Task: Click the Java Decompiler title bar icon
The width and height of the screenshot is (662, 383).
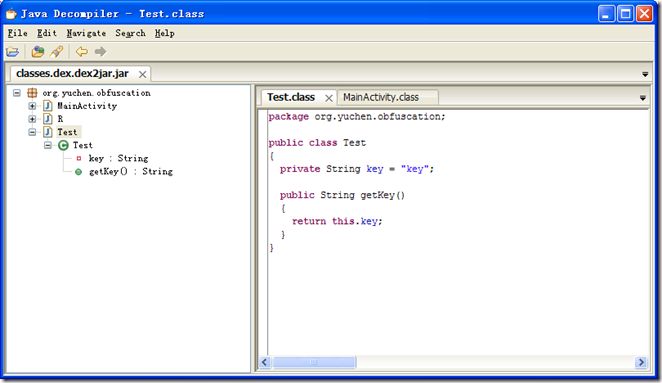Action: click(11, 14)
